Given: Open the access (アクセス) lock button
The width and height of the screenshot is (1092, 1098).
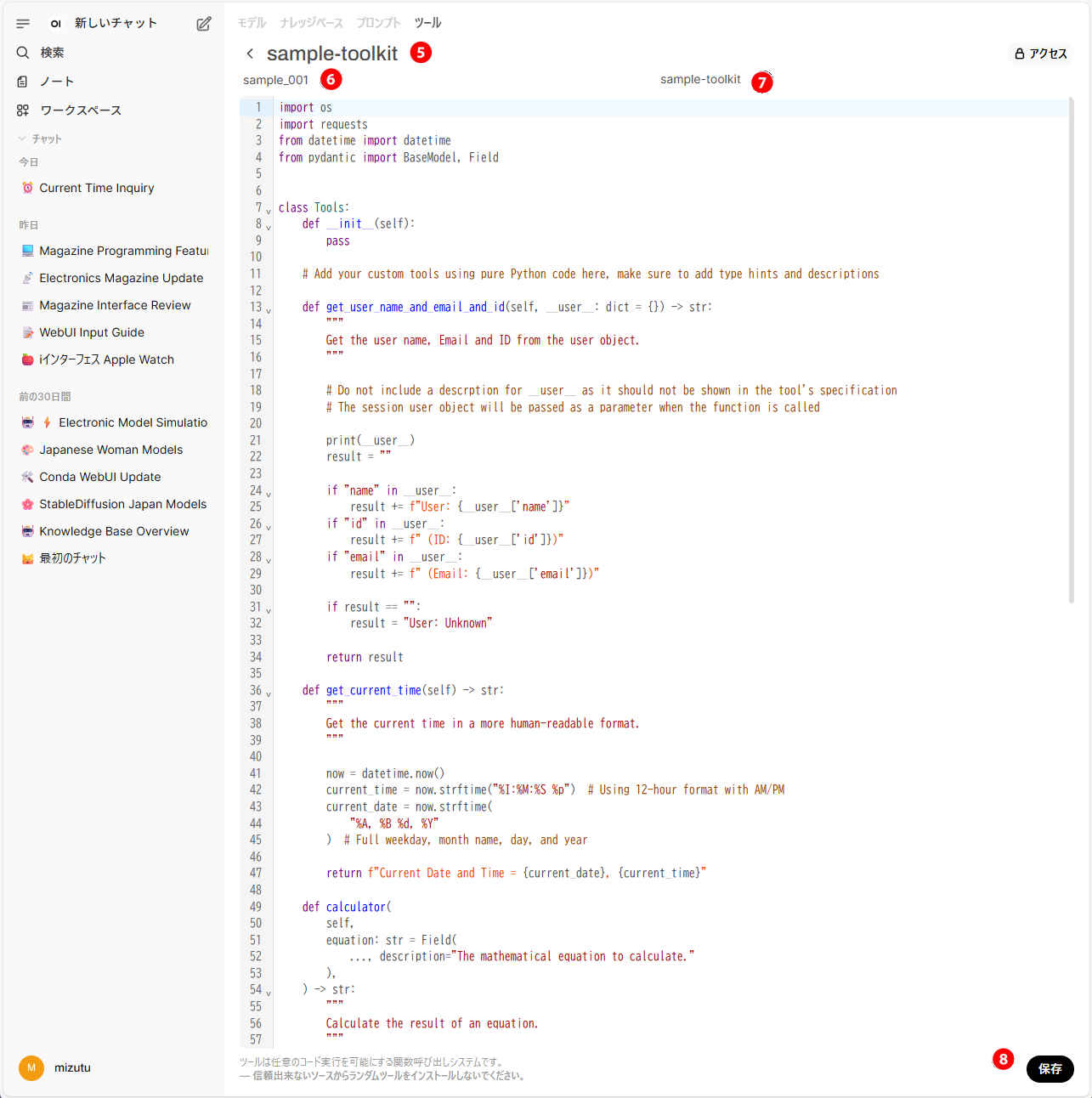Looking at the screenshot, I should pyautogui.click(x=1040, y=54).
